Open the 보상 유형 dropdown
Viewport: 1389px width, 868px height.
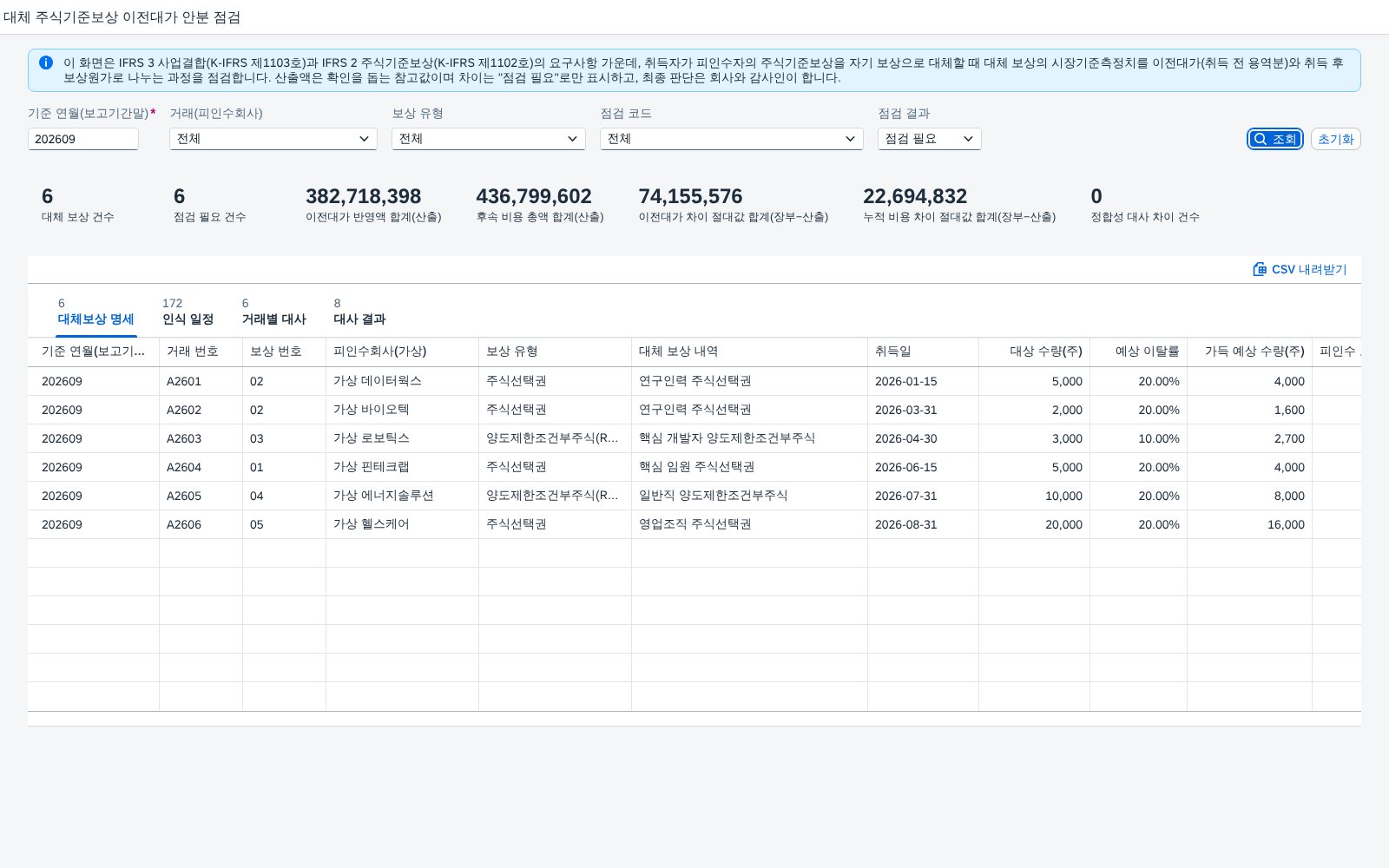[489, 139]
